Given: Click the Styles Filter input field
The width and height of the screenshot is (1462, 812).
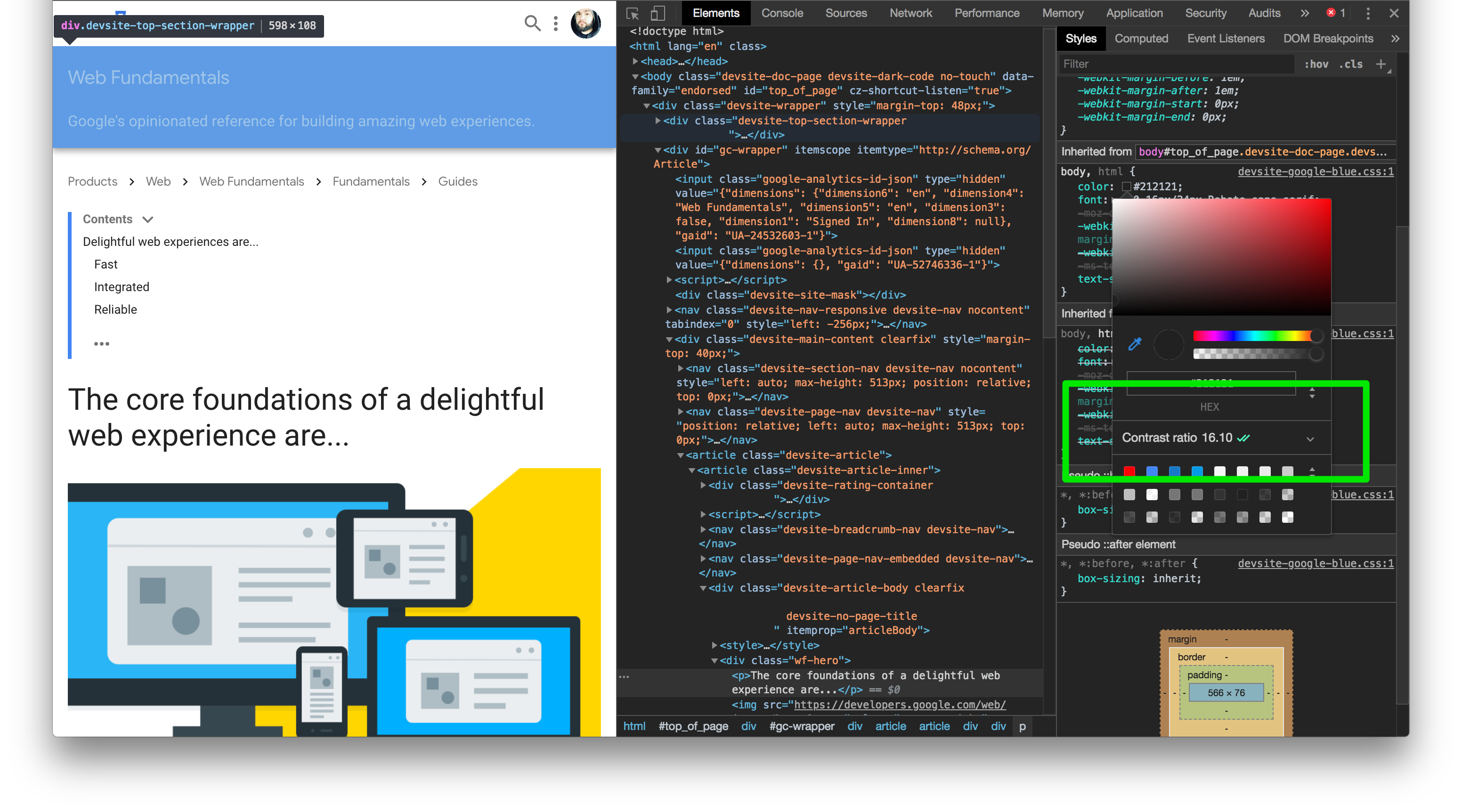Looking at the screenshot, I should click(x=1176, y=64).
